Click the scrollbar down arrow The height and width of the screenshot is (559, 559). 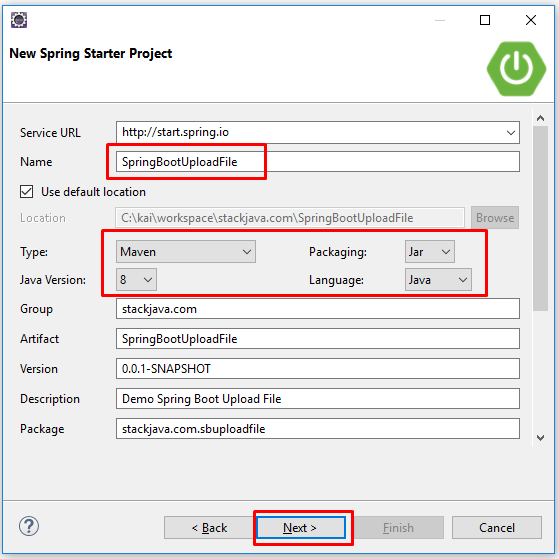click(x=540, y=437)
